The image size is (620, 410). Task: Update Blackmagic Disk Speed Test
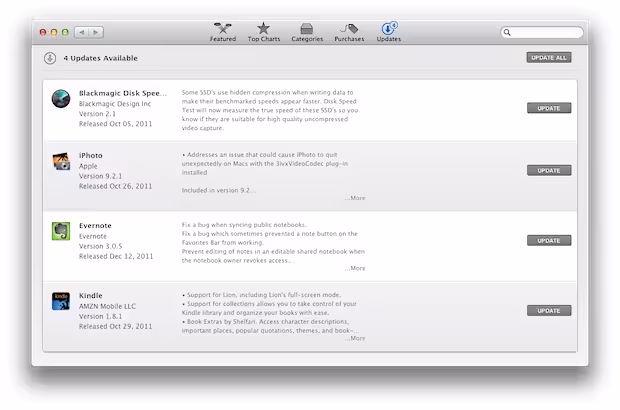[549, 108]
